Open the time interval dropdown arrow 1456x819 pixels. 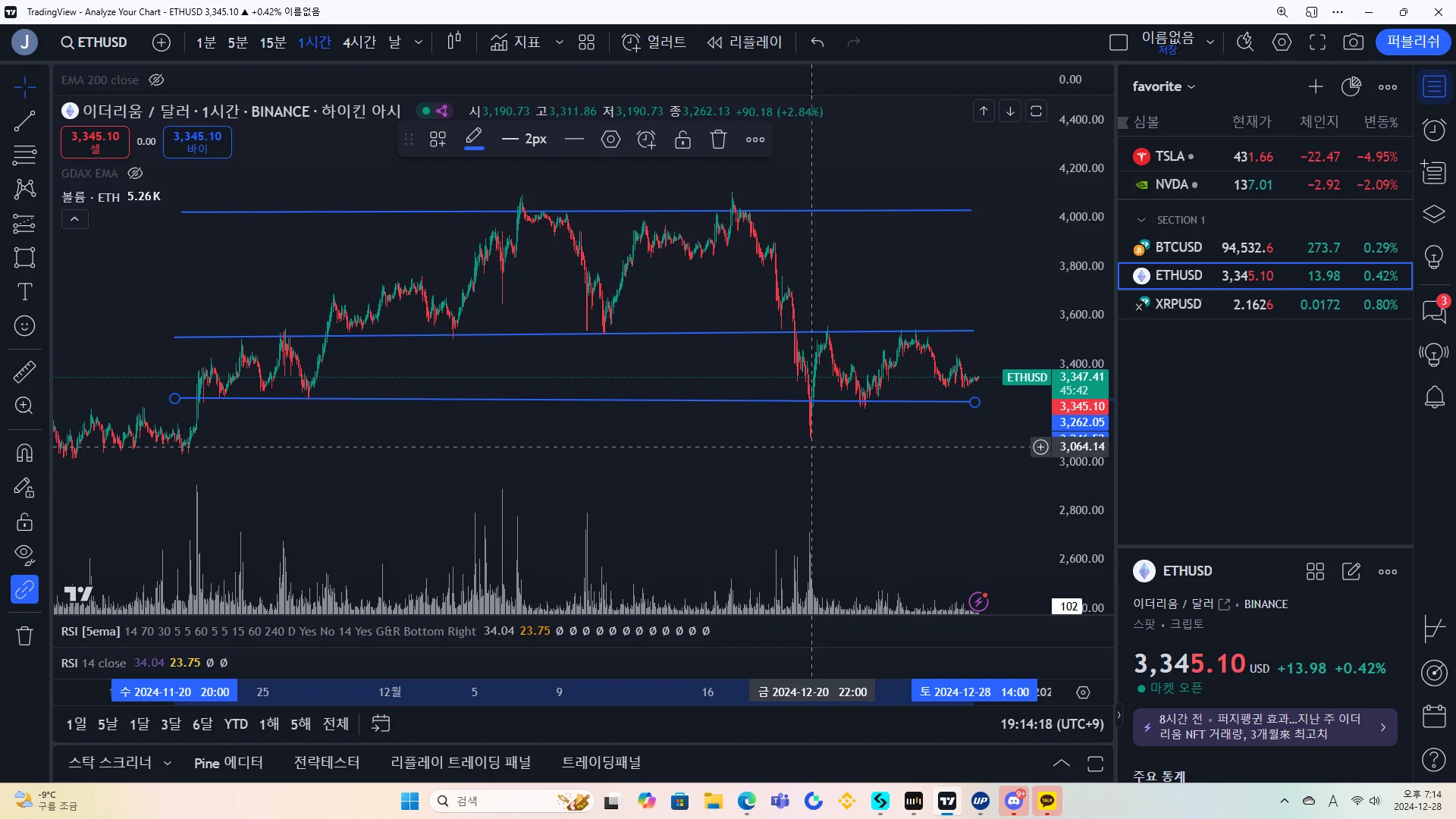click(x=418, y=42)
